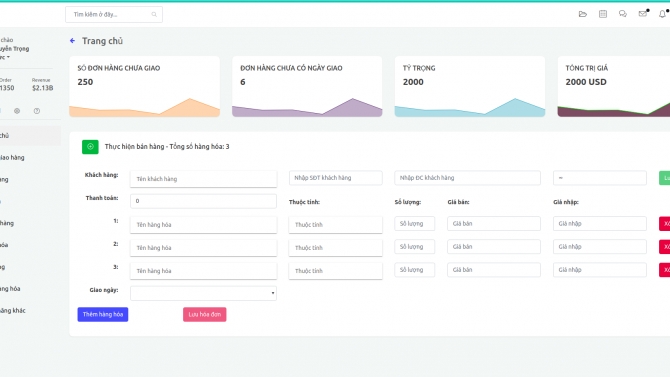Click Thêm hàng hóa button
Image resolution: width=670 pixels, height=377 pixels.
103,314
